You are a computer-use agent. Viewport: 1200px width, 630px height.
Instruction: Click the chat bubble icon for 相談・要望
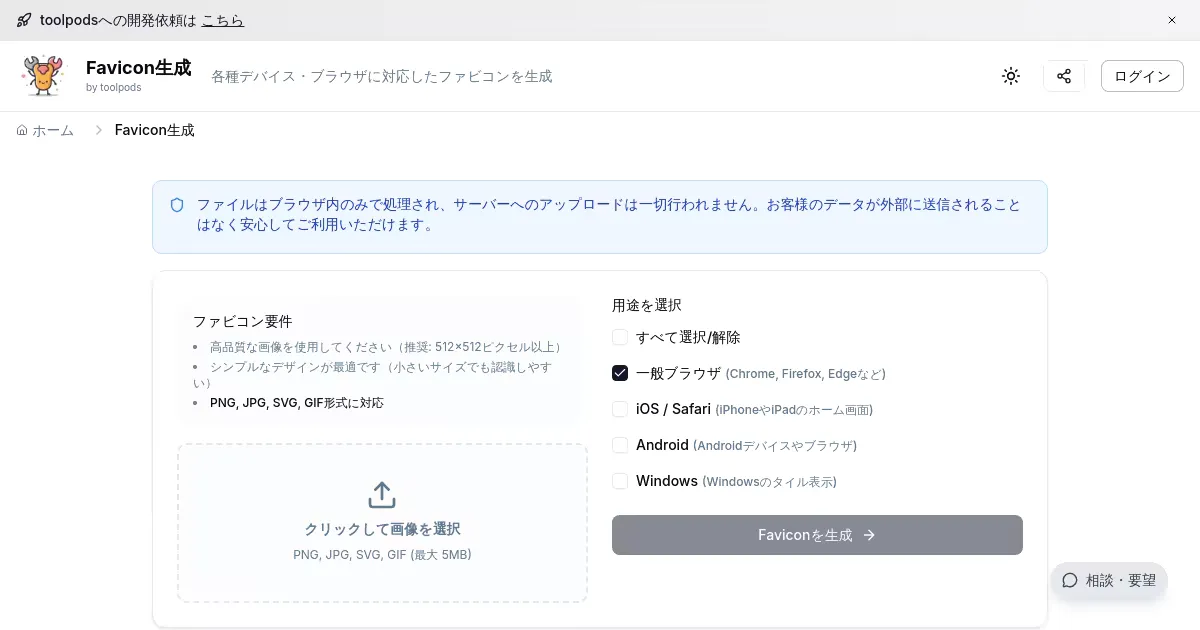pos(1070,580)
